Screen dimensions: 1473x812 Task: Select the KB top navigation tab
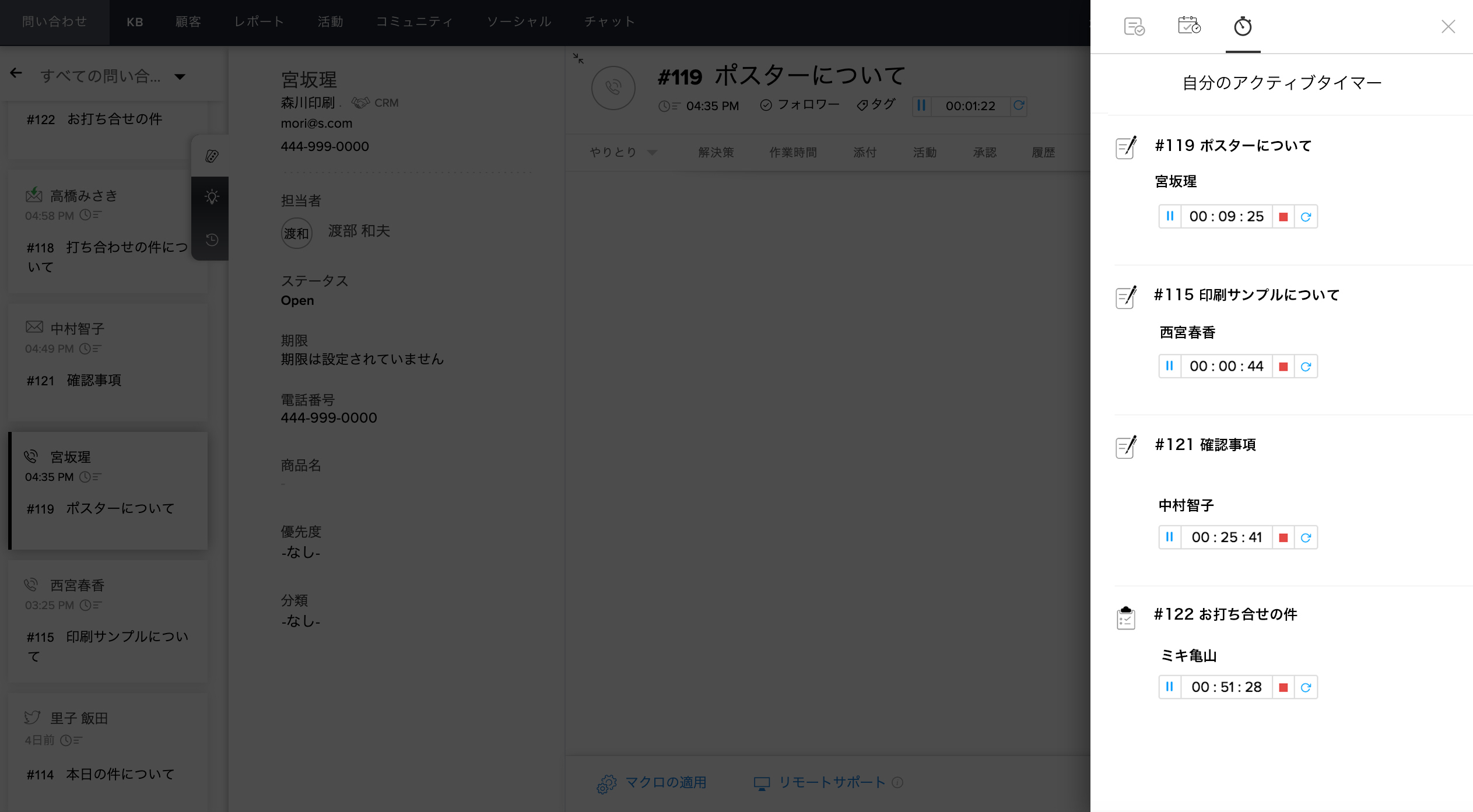pyautogui.click(x=135, y=22)
